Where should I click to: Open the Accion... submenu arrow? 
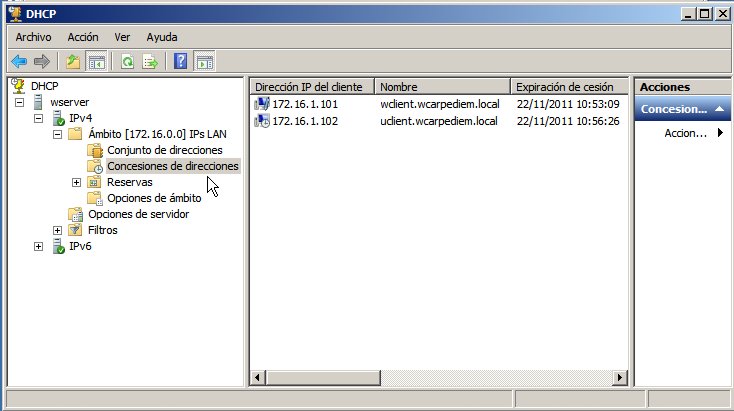(x=720, y=133)
